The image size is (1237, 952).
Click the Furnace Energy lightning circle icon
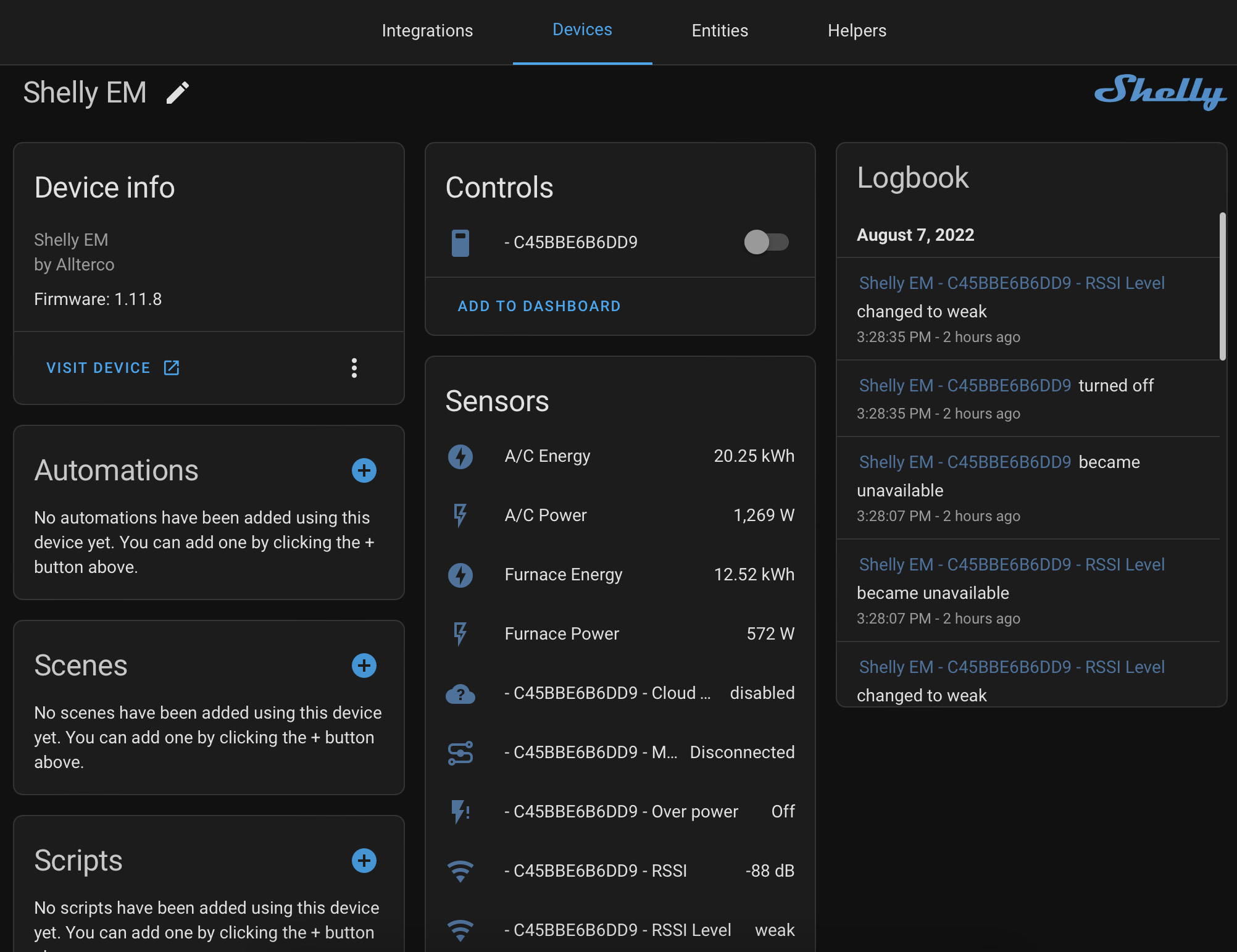[460, 575]
